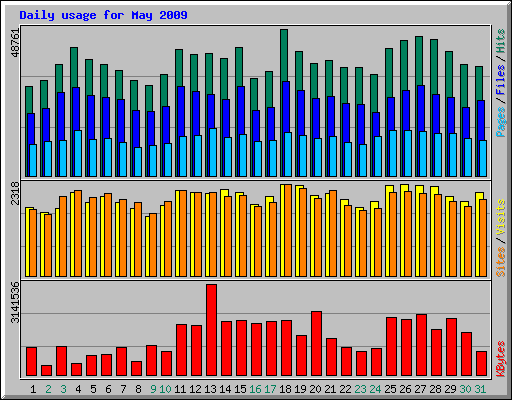Click day 20 on the x-axis
This screenshot has width=512, height=400.
click(315, 389)
